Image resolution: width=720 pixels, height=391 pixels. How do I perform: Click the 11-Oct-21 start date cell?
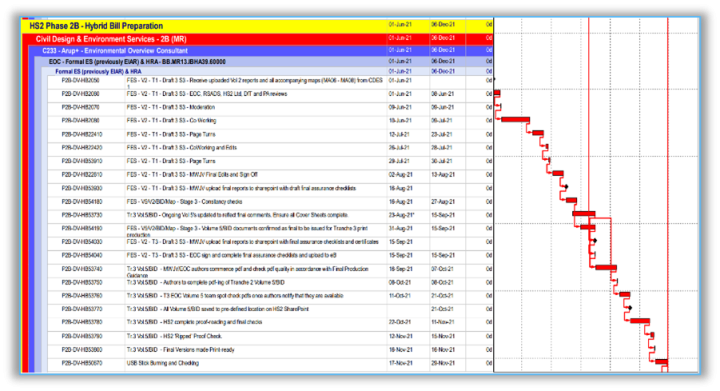pos(401,296)
